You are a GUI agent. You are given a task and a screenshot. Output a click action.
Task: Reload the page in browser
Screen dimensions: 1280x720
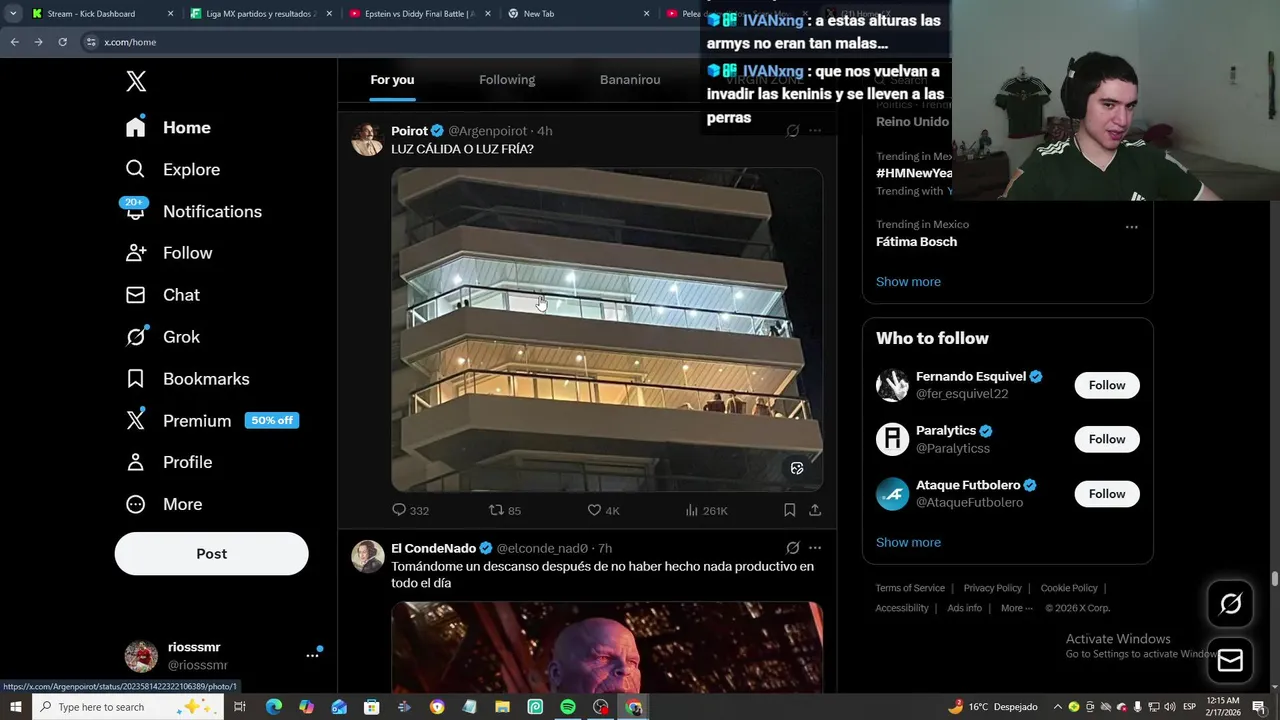pyautogui.click(x=62, y=42)
